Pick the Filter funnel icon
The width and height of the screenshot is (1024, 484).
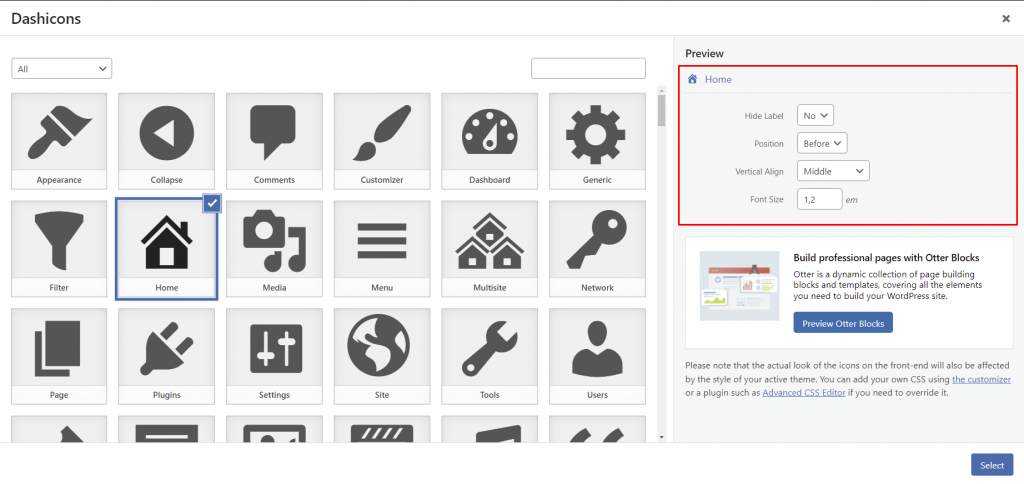coord(59,248)
